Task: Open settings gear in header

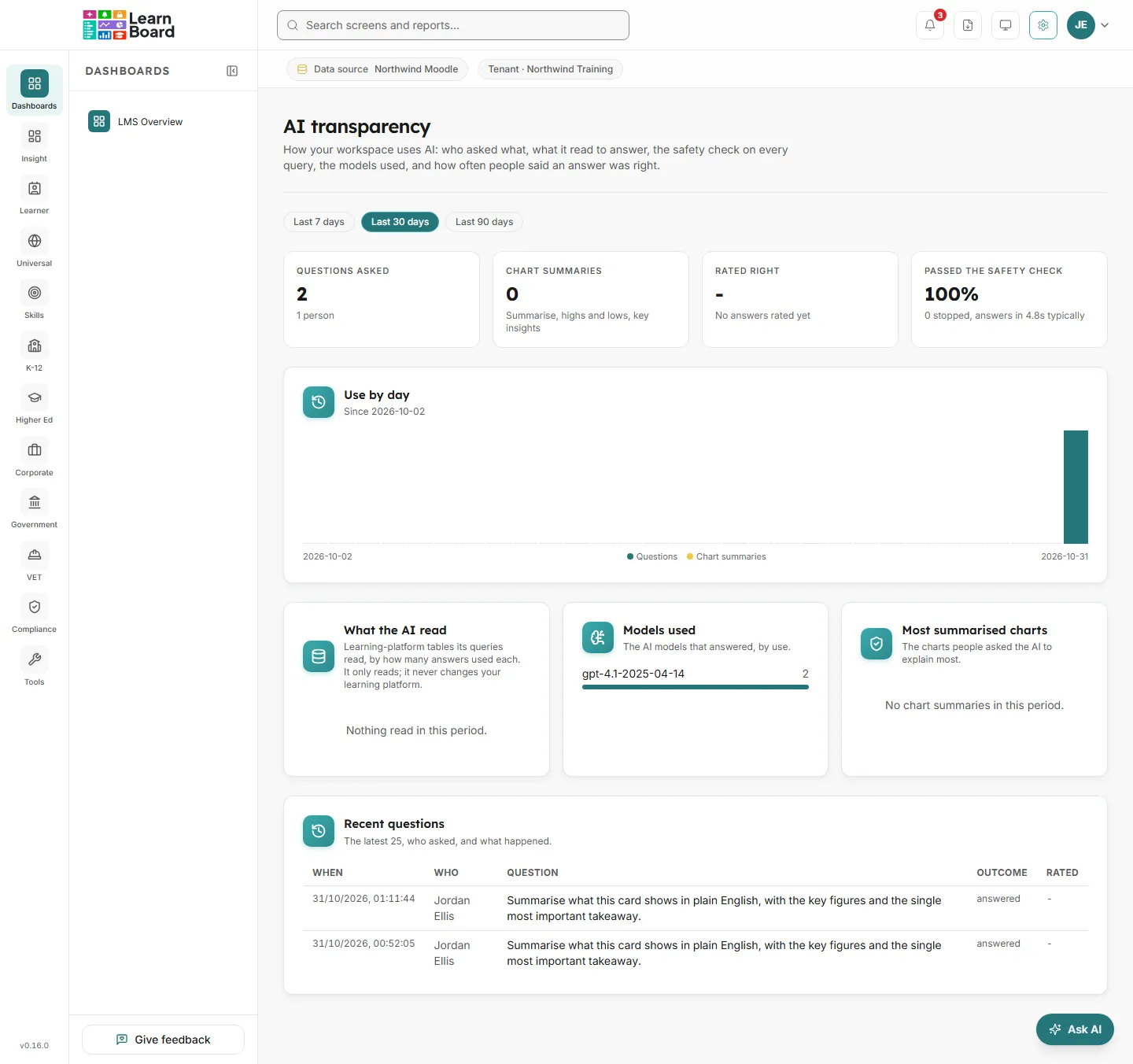Action: [x=1043, y=25]
